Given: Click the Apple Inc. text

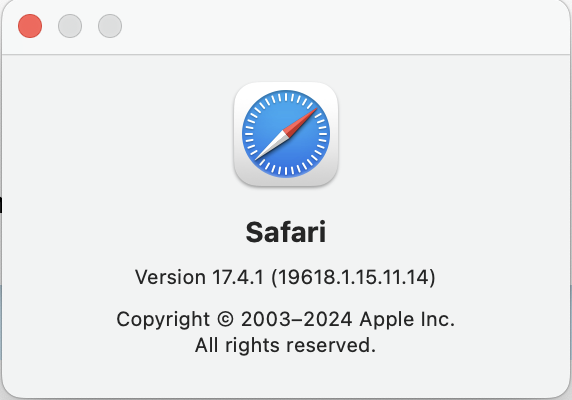Looking at the screenshot, I should click(407, 319).
